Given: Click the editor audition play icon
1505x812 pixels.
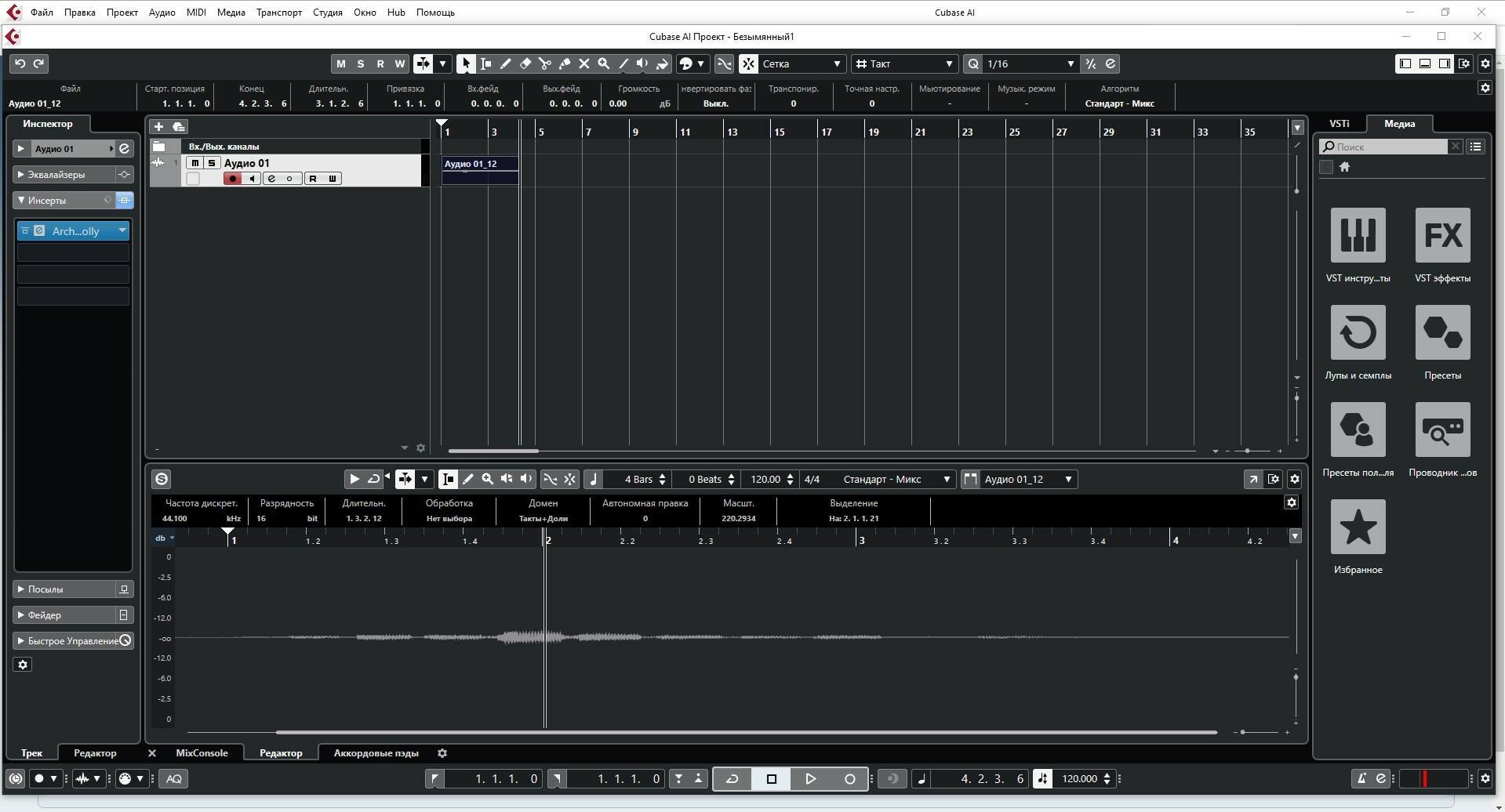Looking at the screenshot, I should click(x=354, y=479).
